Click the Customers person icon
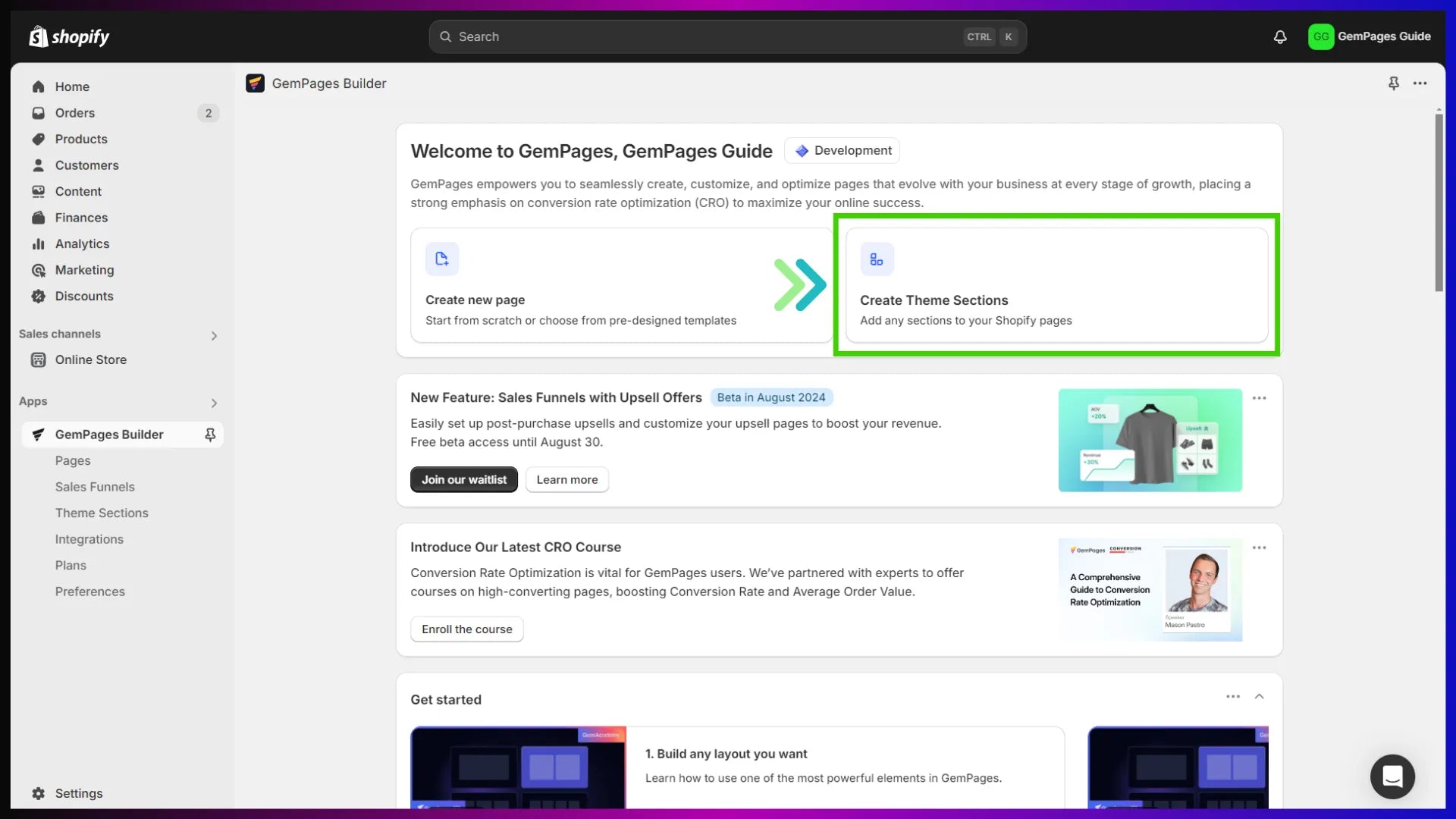The width and height of the screenshot is (1456, 819). coord(39,165)
